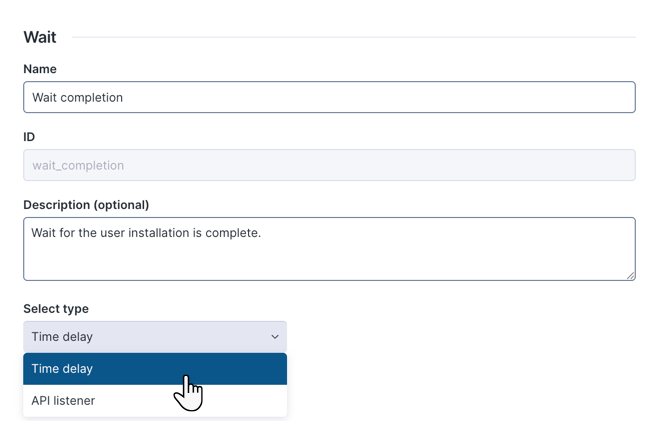
Task: Open the Select type combo box
Action: click(x=155, y=337)
